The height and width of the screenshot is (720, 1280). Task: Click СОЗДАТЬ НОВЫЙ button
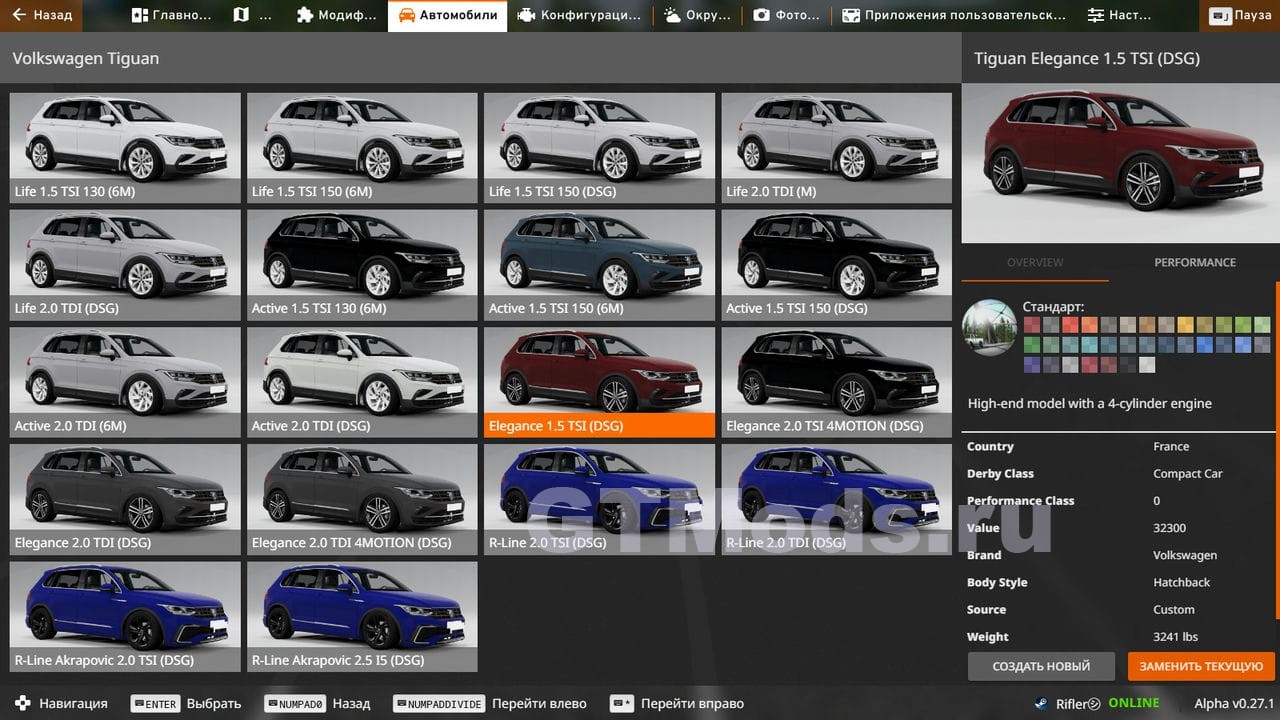tap(1041, 666)
